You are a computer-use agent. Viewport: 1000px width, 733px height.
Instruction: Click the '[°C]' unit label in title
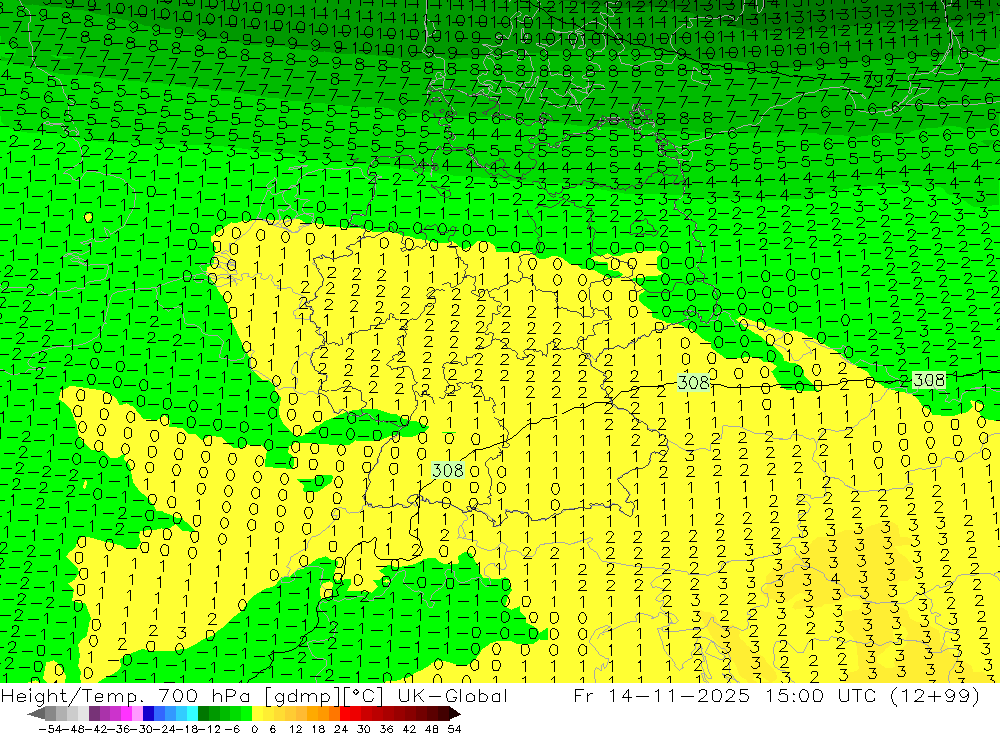[364, 696]
